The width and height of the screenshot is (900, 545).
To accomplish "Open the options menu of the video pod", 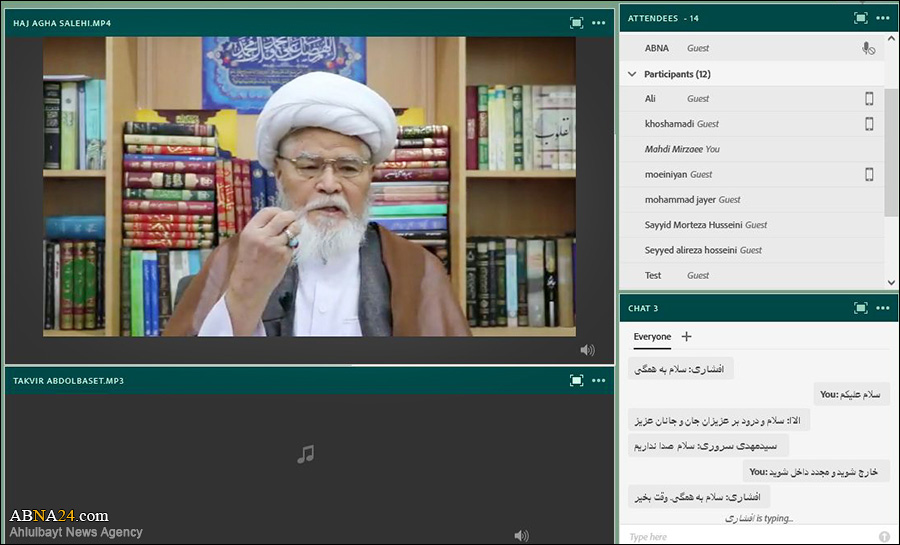I will point(598,22).
